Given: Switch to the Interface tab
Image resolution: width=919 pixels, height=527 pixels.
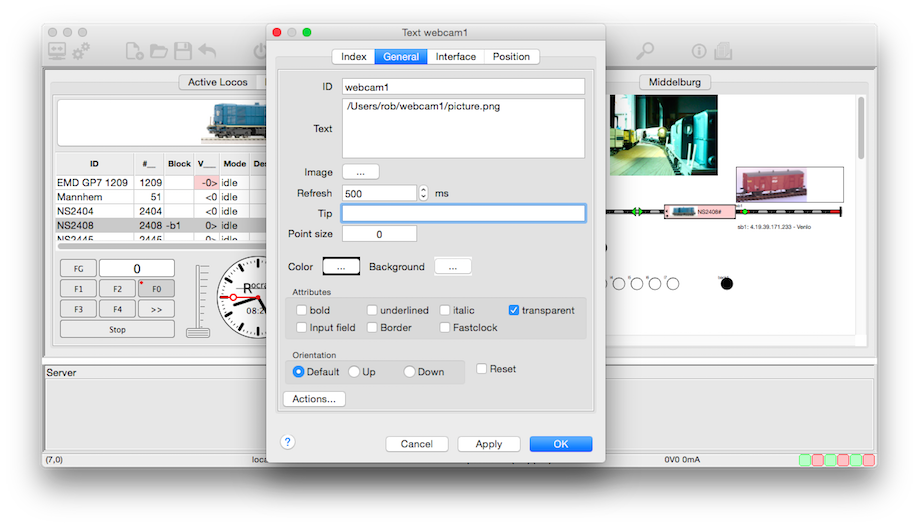Looking at the screenshot, I should [455, 57].
